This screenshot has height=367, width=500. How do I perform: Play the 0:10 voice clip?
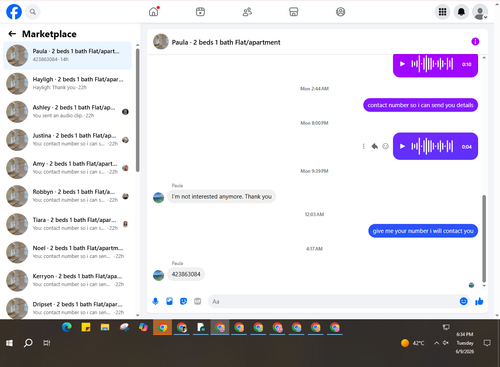coord(402,64)
